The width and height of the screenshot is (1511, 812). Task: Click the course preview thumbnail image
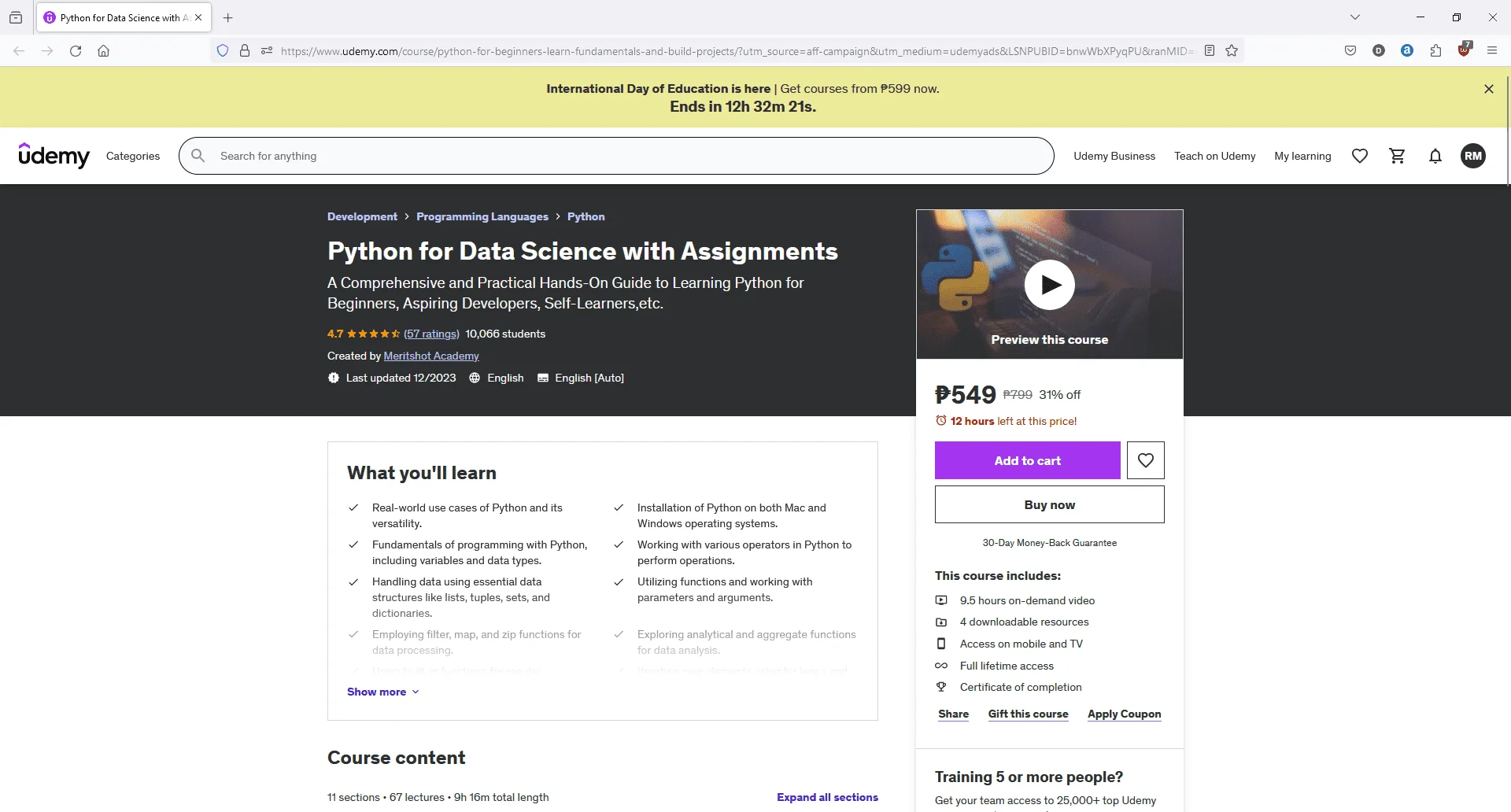tap(1050, 284)
